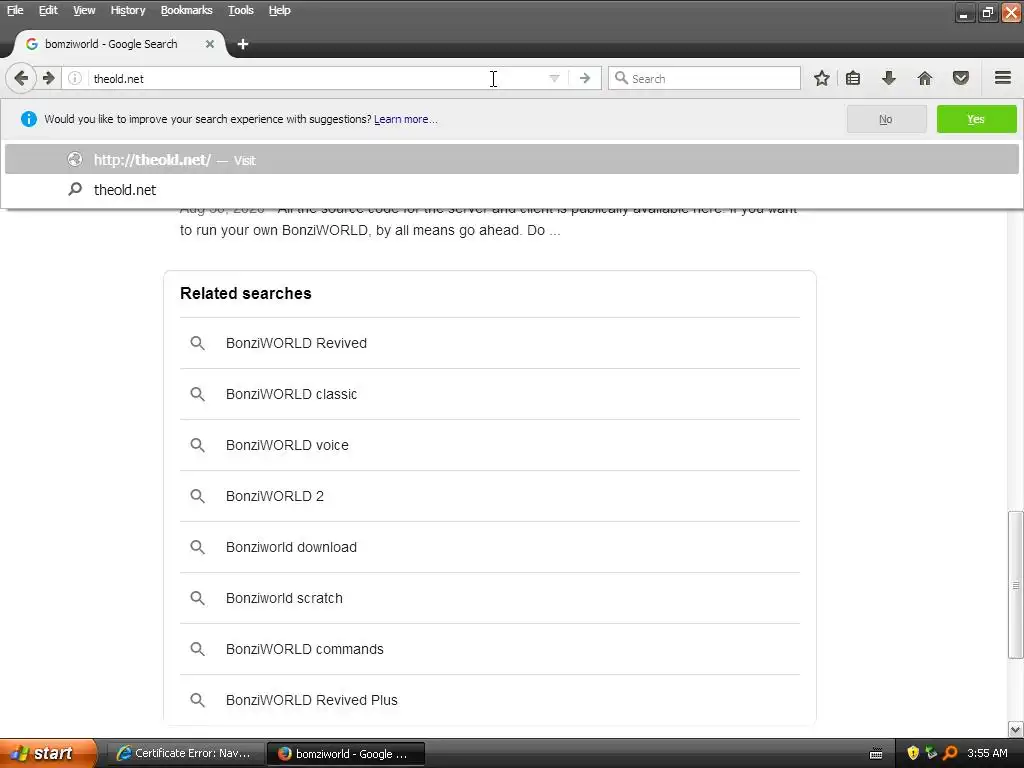Screen dimensions: 1024x768
Task: Switch to Certificate Error Internet Explorer taskbar item
Action: coord(185,753)
